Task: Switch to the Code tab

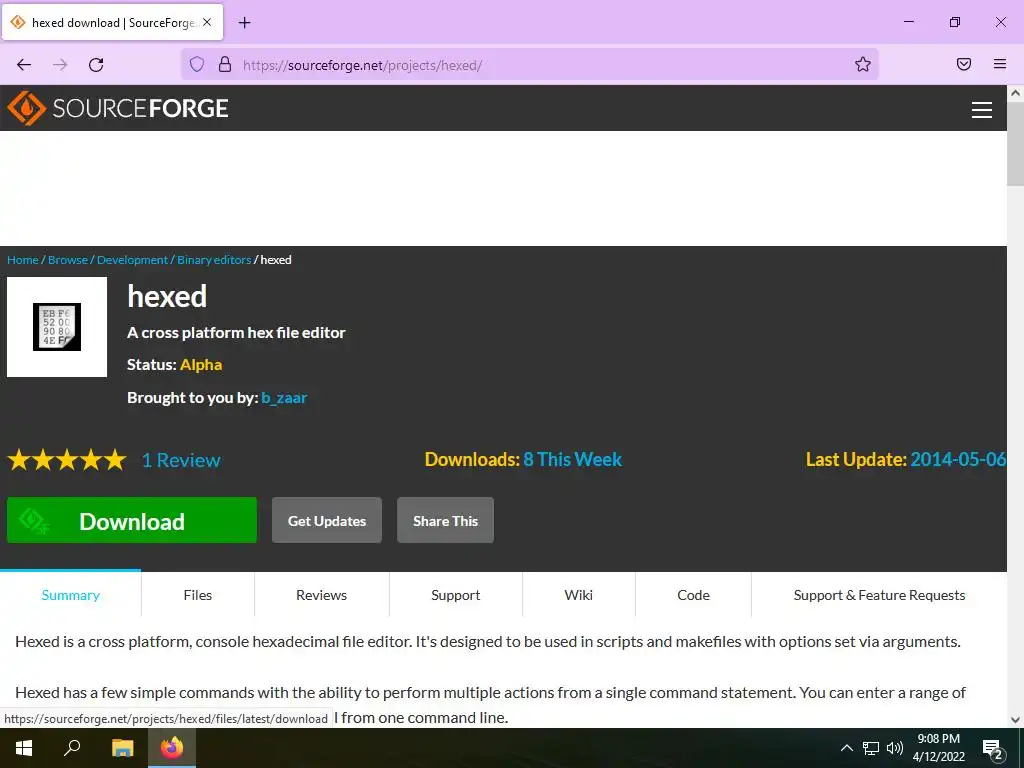Action: pyautogui.click(x=694, y=595)
